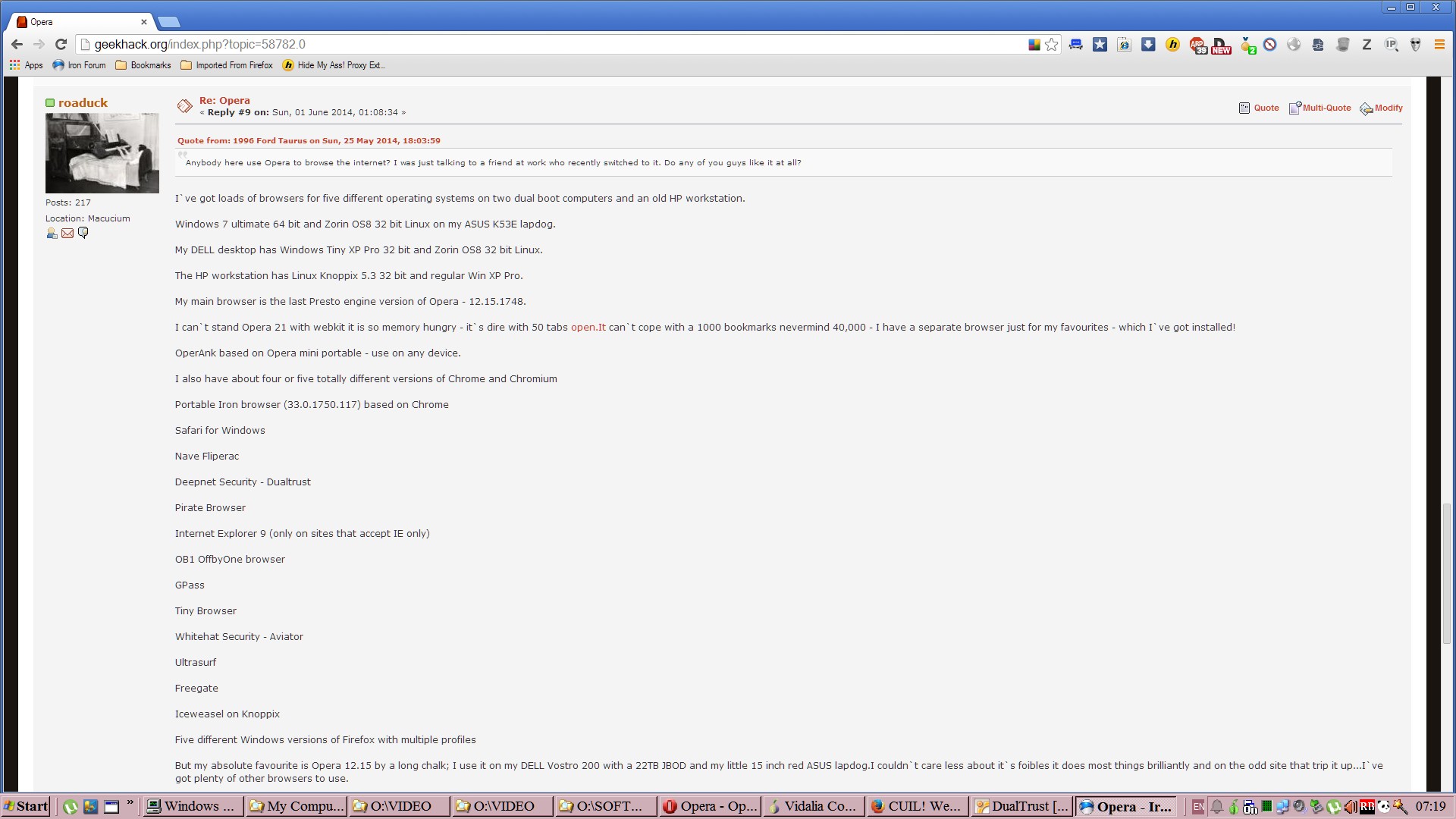Click the Z extension icon
This screenshot has height=819, width=1456.
[x=1367, y=45]
